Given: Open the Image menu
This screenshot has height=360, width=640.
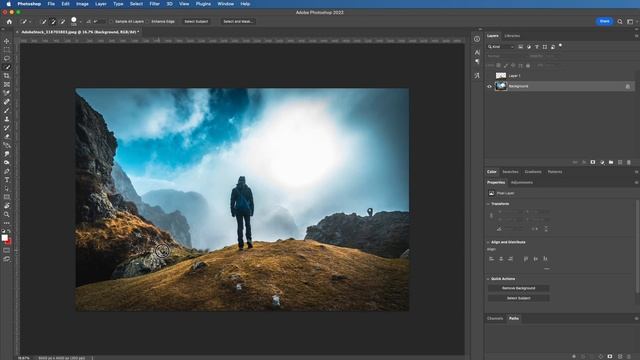Looking at the screenshot, I should coord(82,4).
